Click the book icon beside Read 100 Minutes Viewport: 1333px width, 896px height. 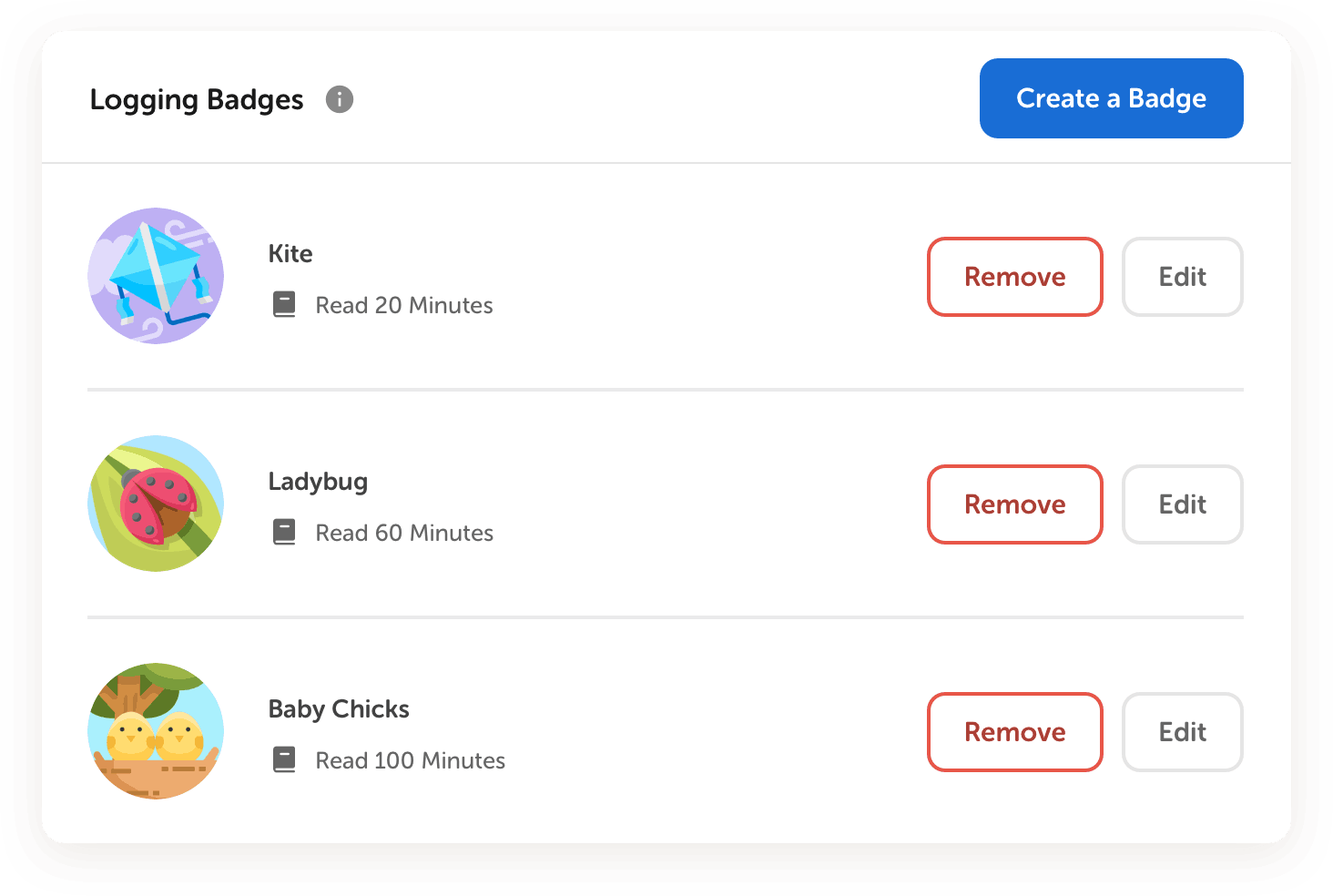(284, 759)
